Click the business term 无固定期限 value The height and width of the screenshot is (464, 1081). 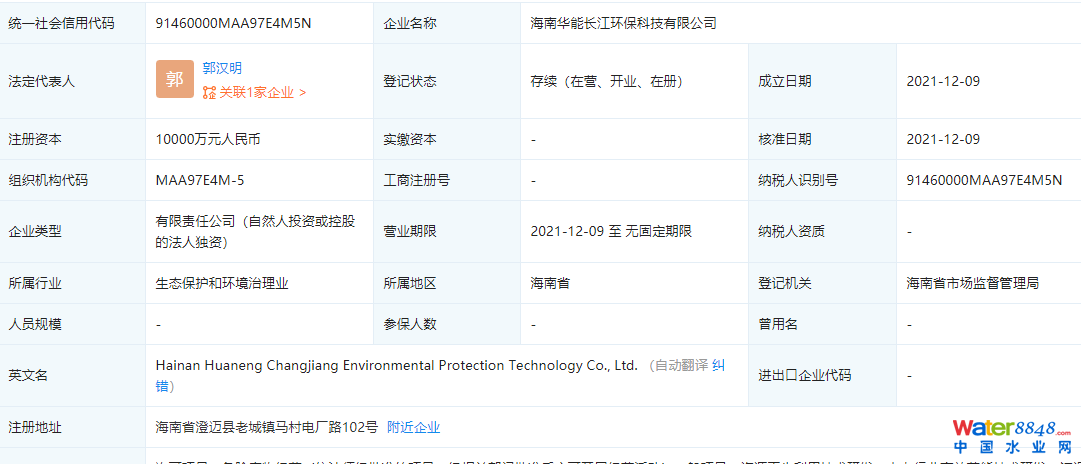click(x=658, y=231)
